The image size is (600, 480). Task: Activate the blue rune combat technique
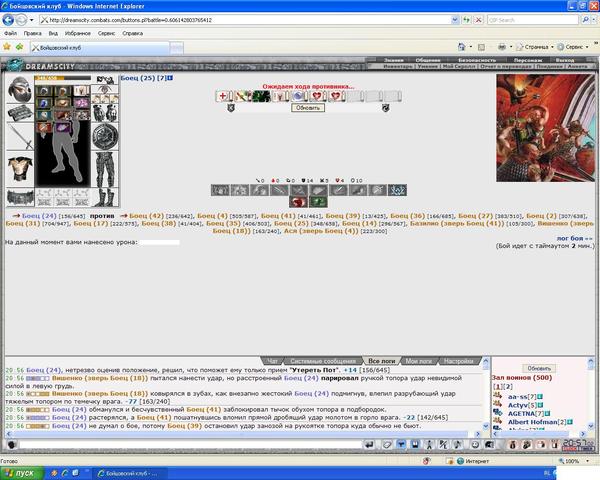pyautogui.click(x=397, y=190)
